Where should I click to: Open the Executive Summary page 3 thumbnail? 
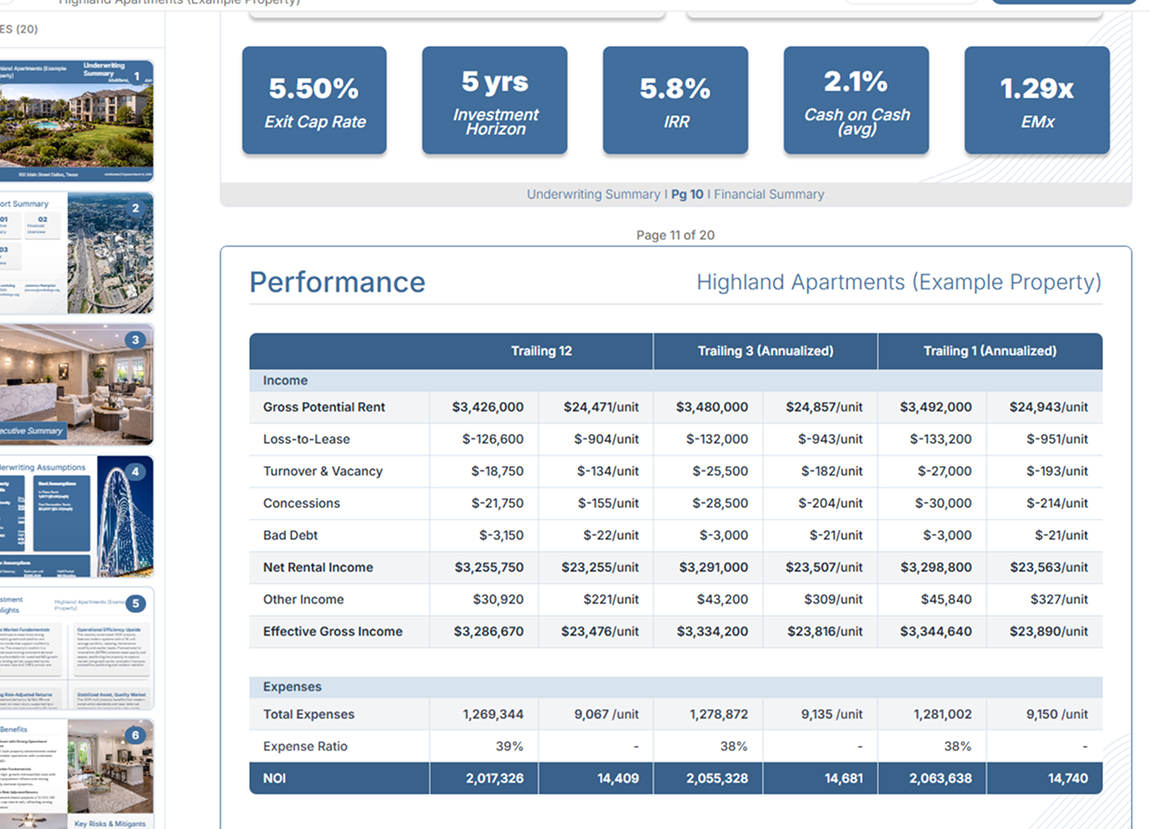[x=76, y=384]
